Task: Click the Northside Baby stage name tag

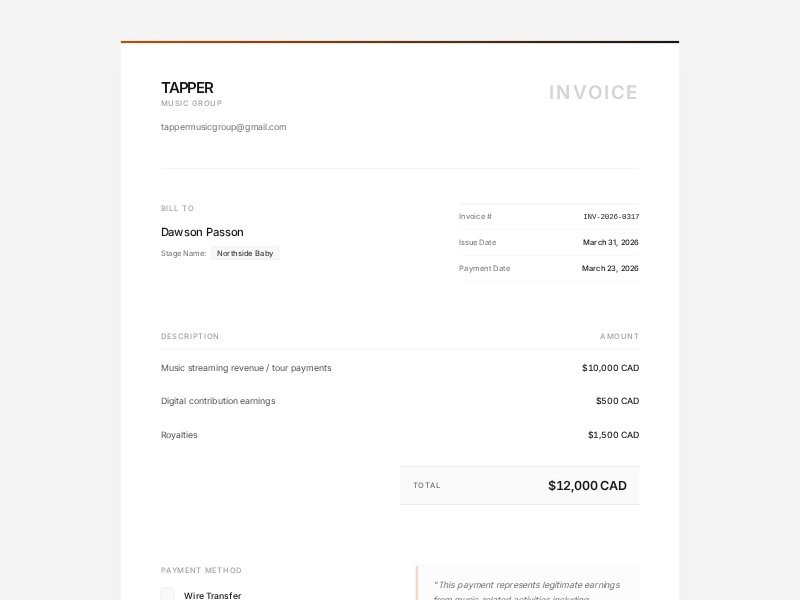Action: pos(245,254)
